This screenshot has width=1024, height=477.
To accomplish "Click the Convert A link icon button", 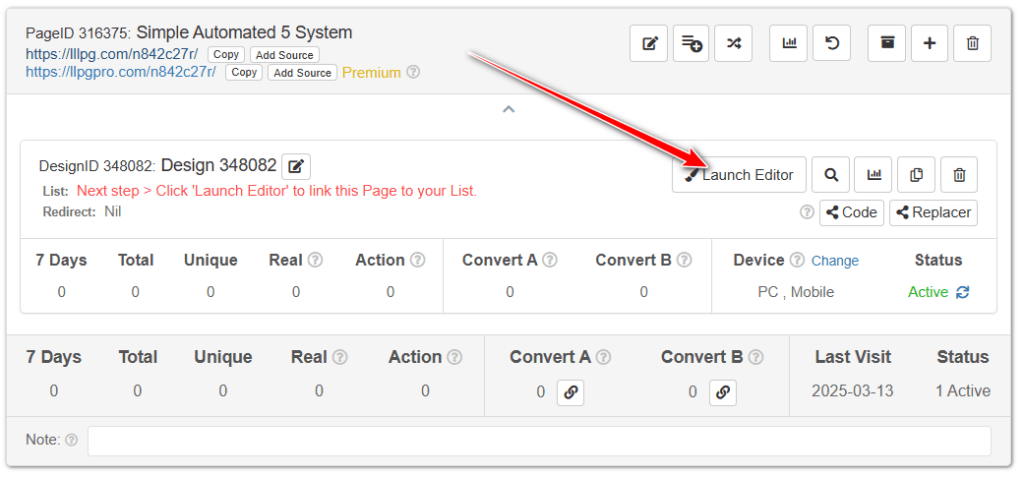I will tap(570, 392).
